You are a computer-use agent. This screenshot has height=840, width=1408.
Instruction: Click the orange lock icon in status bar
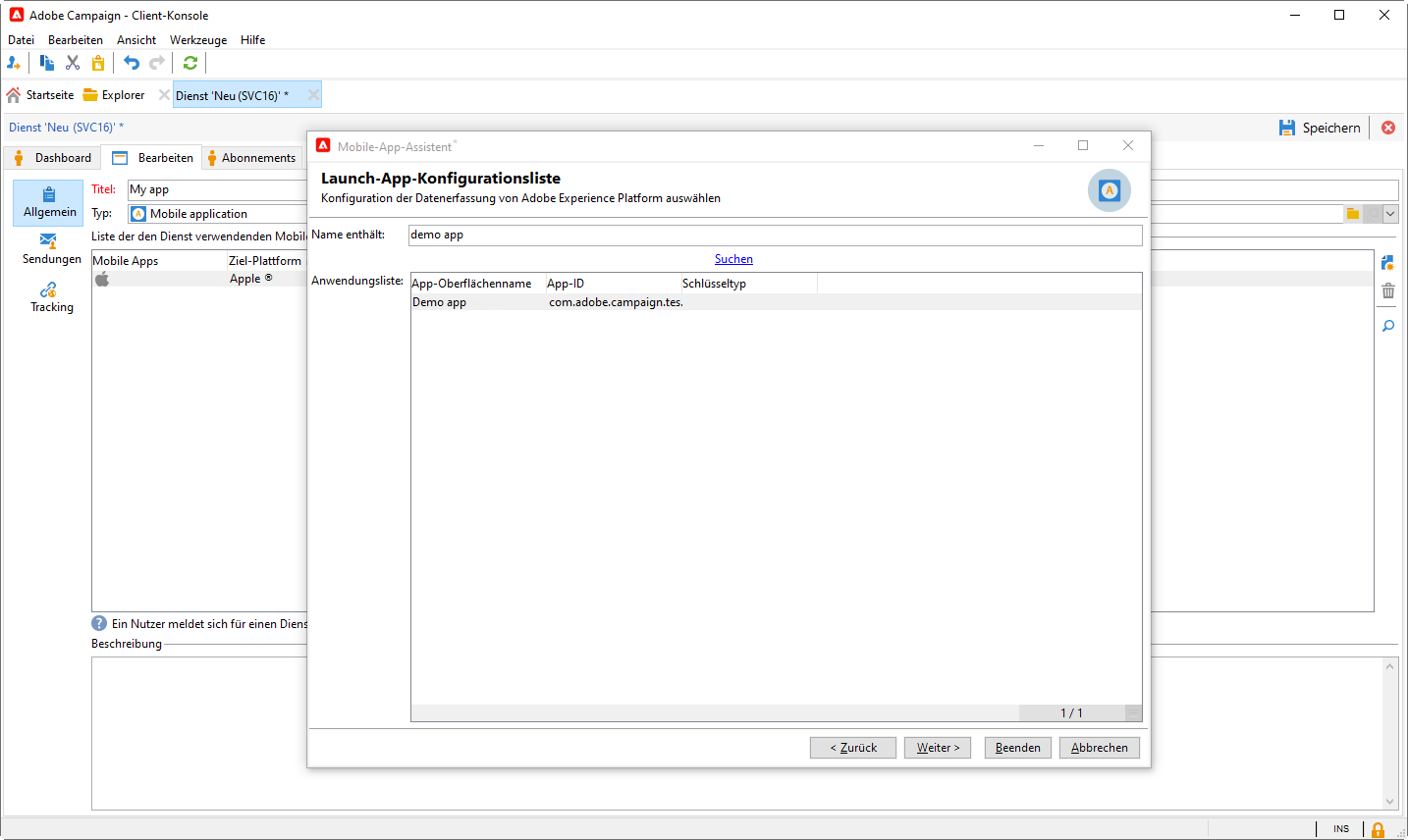[x=1379, y=830]
